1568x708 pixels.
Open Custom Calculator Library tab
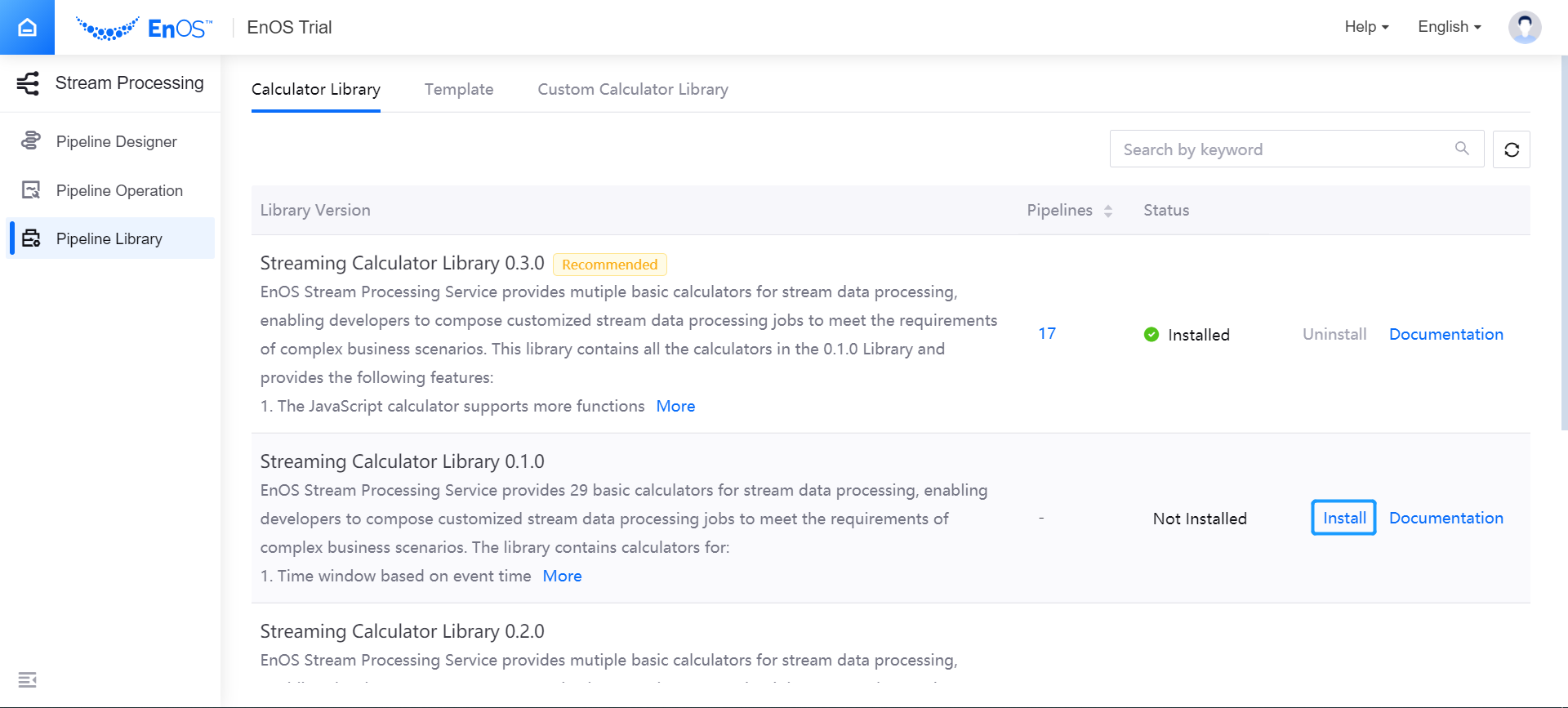pyautogui.click(x=633, y=89)
